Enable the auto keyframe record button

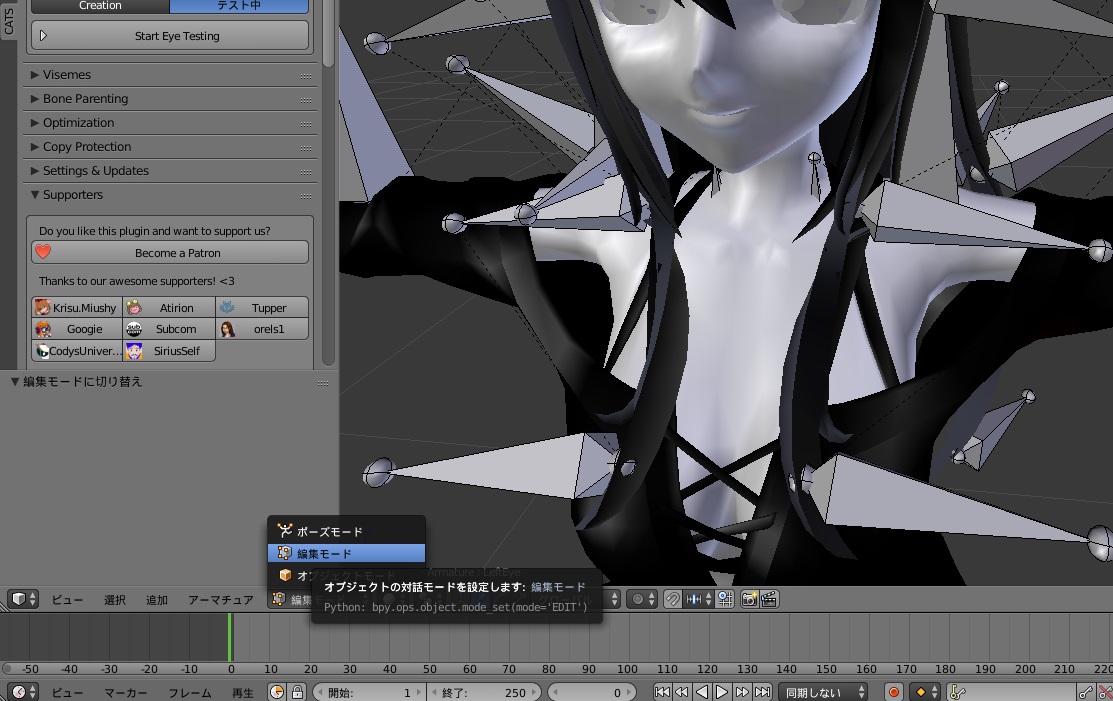(893, 692)
